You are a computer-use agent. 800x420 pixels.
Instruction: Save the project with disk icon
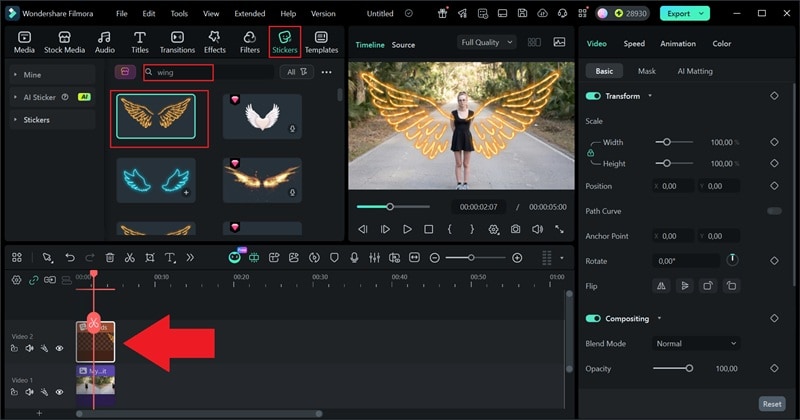tap(522, 13)
